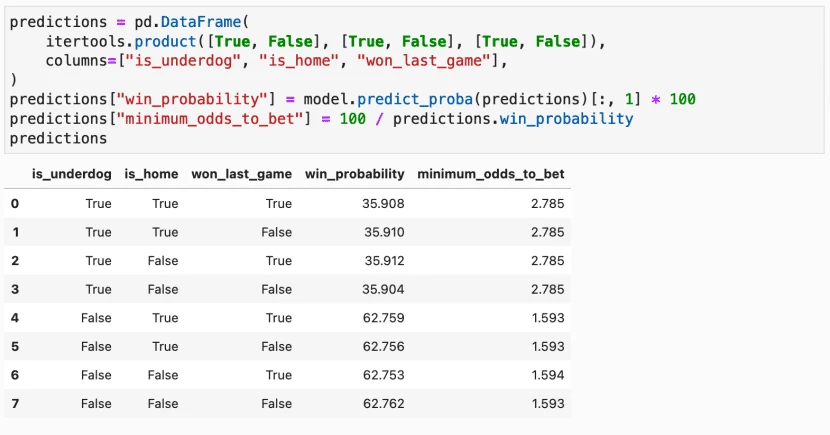Click the final predictions line in cell
The width and height of the screenshot is (830, 435).
point(58,139)
